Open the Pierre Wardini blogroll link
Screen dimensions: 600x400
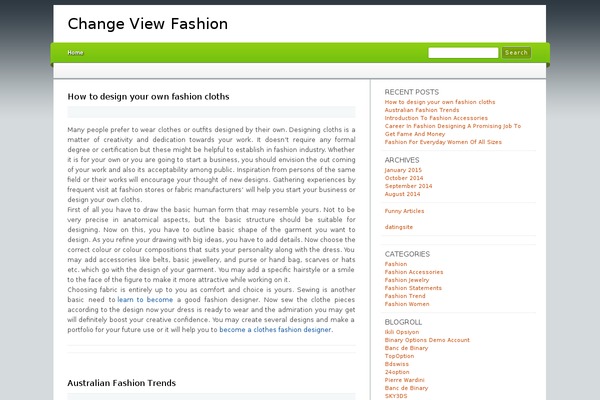[x=404, y=380]
